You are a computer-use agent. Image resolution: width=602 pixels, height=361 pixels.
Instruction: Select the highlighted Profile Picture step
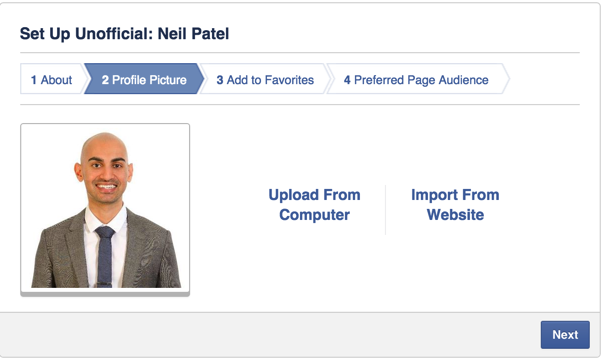[144, 80]
